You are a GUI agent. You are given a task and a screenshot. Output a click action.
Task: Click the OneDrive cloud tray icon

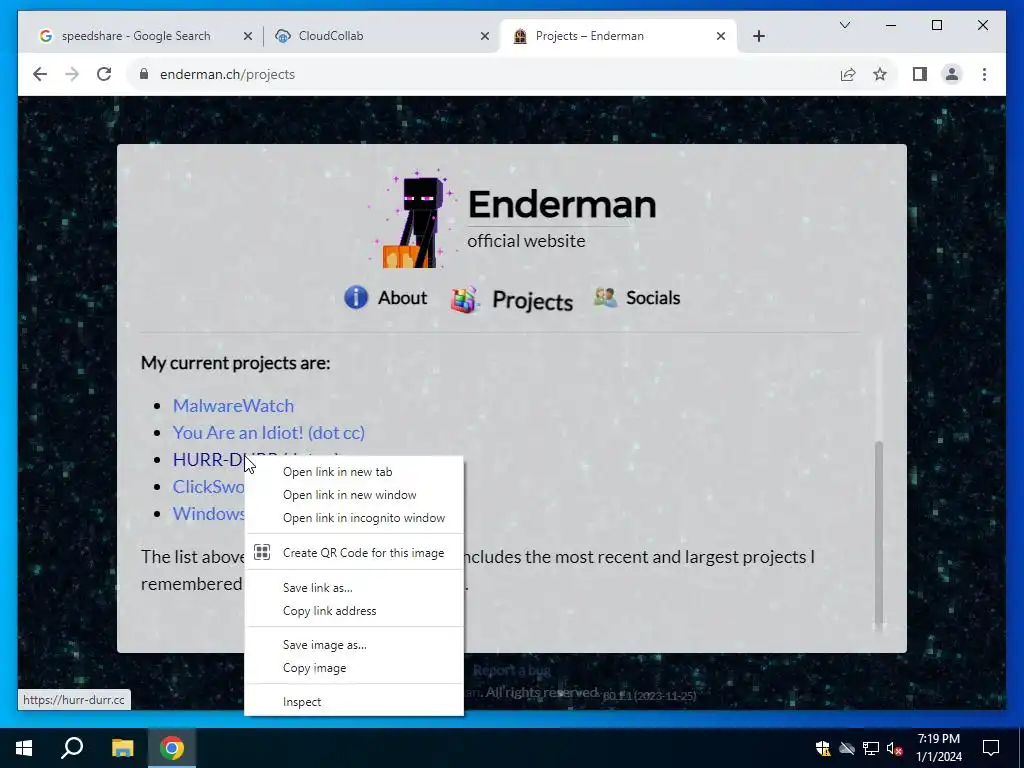[847, 748]
